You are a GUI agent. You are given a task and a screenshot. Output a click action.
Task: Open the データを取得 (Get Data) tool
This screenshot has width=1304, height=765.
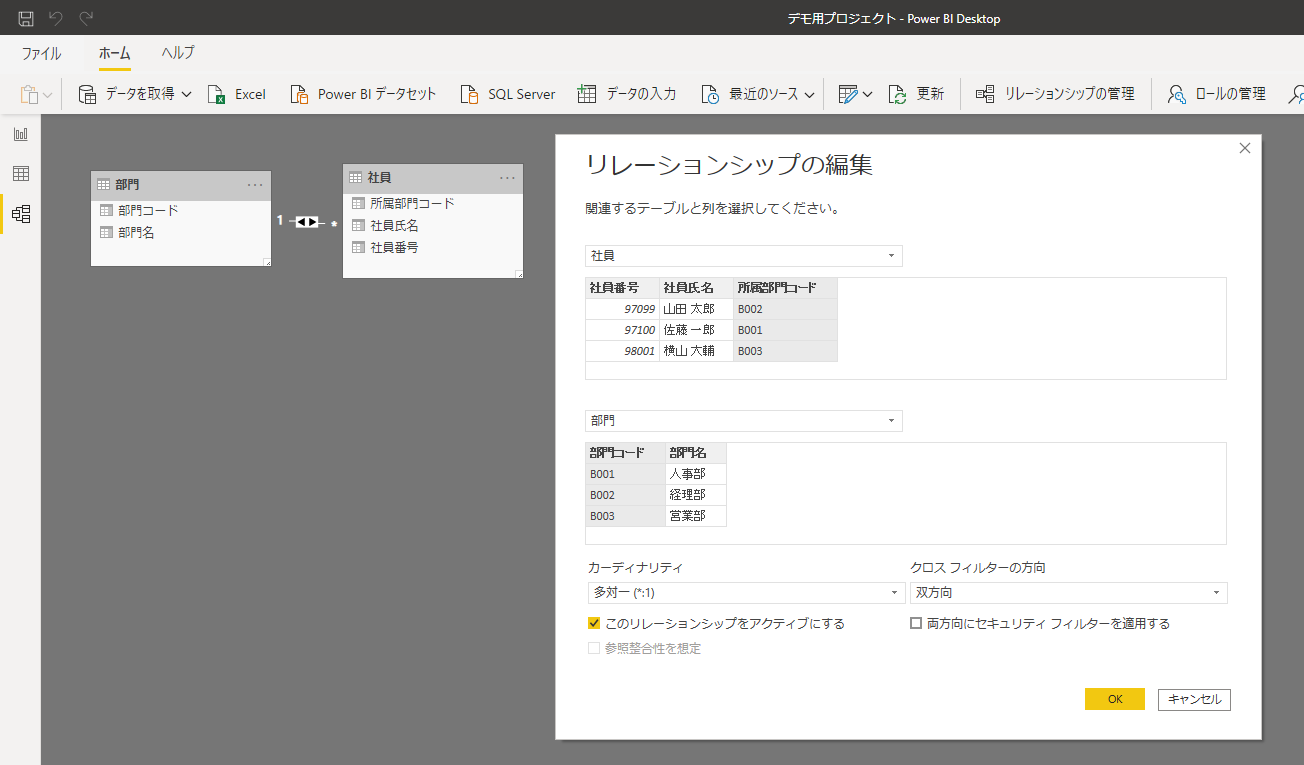tap(134, 94)
